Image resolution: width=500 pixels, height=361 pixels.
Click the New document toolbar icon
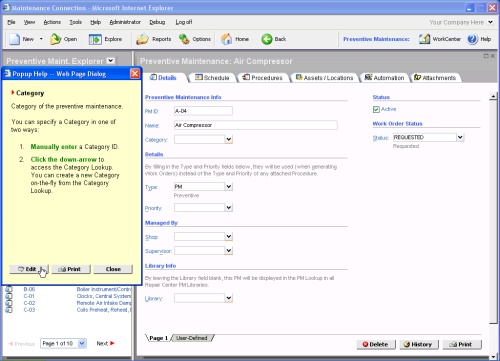tap(14, 39)
